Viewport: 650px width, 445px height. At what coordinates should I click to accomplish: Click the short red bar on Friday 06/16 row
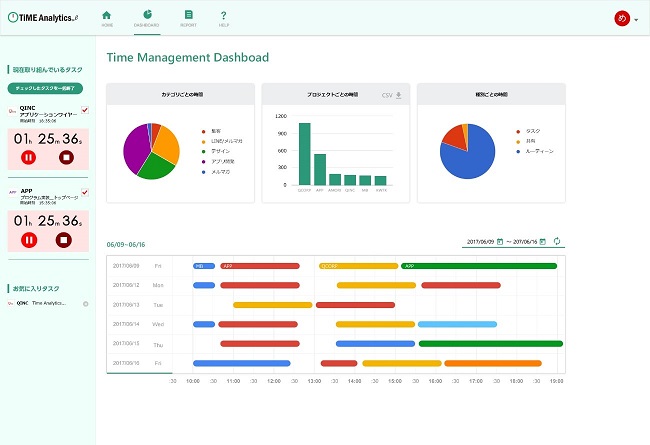(339, 363)
